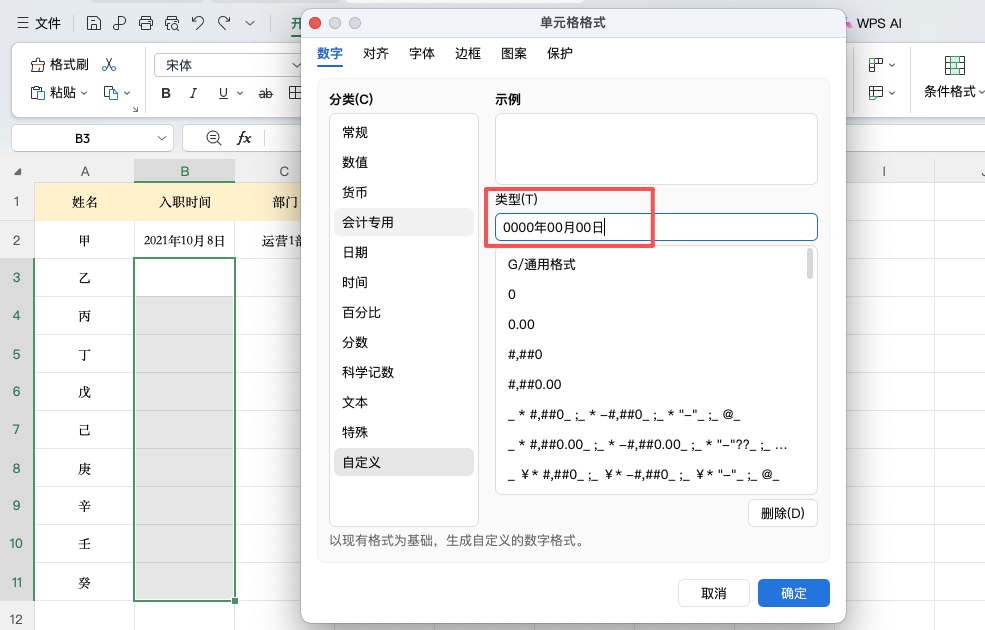The height and width of the screenshot is (630, 985).
Task: Open the 宋体 font name dropdown
Action: point(296,65)
